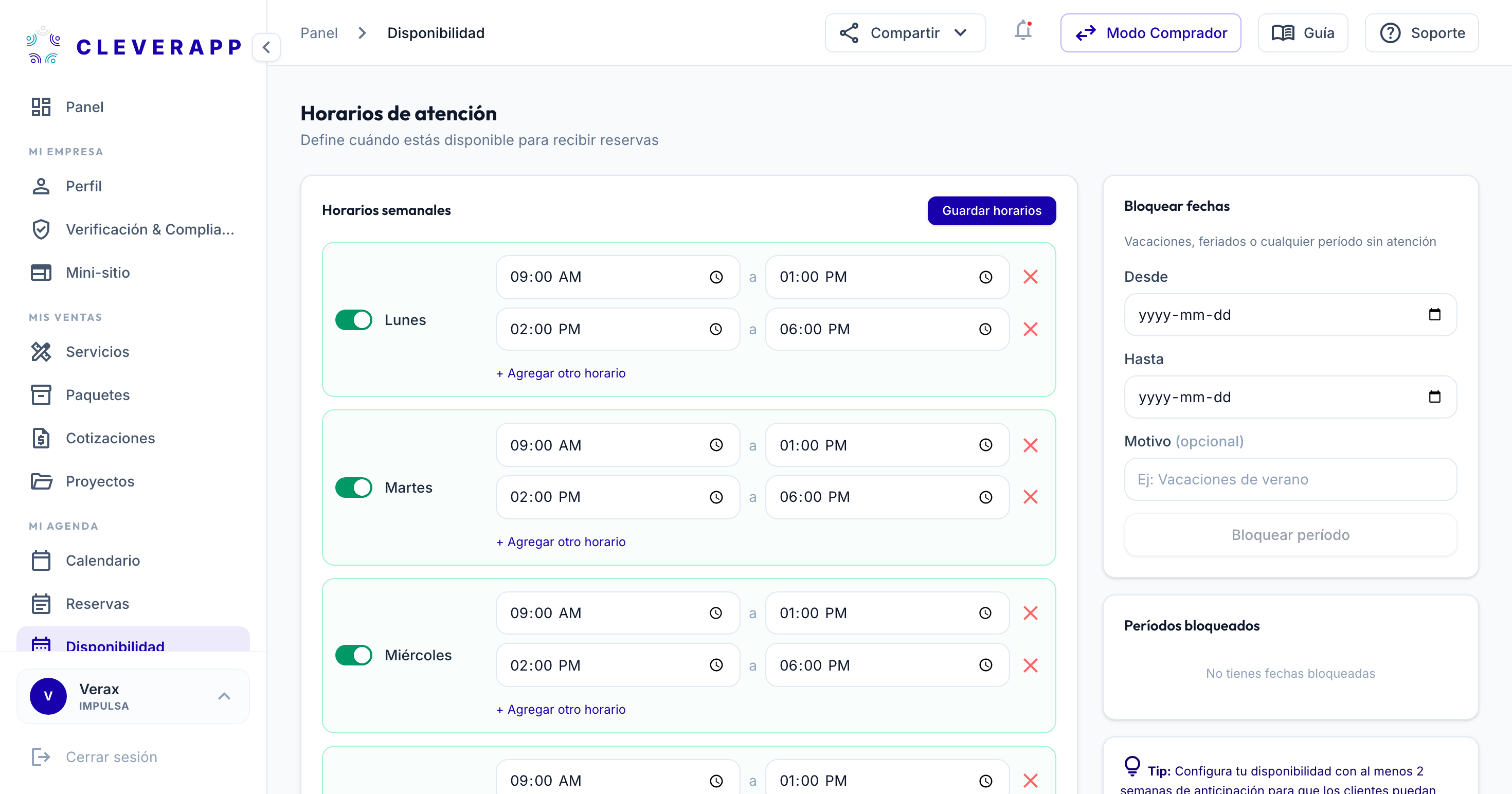Edit Lunes first start time 09:00 AM

(x=618, y=277)
